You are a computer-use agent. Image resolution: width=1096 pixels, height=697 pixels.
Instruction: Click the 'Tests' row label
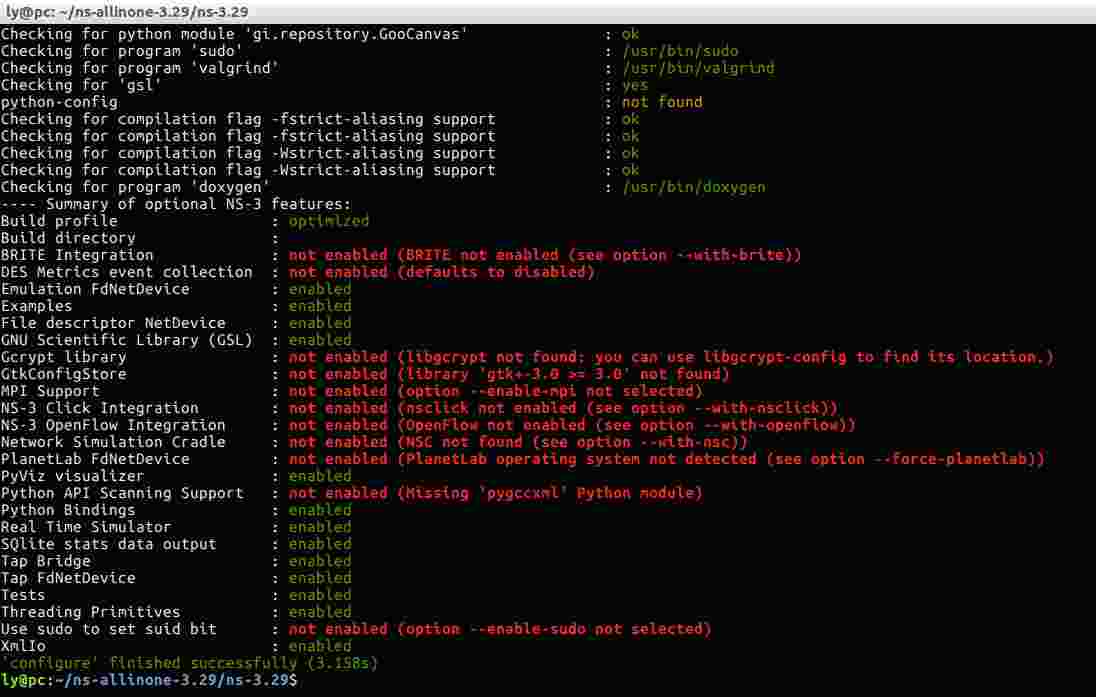click(23, 595)
